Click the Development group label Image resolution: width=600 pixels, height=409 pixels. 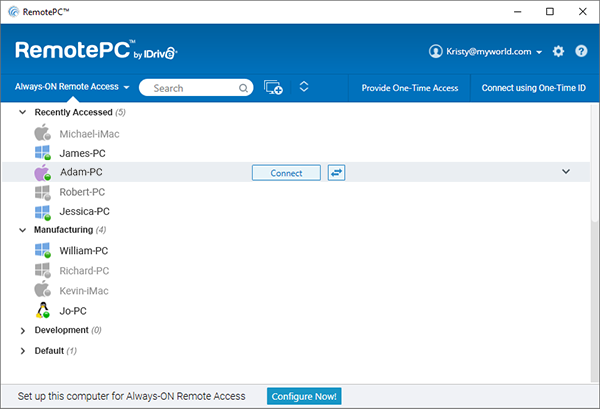[x=62, y=330]
